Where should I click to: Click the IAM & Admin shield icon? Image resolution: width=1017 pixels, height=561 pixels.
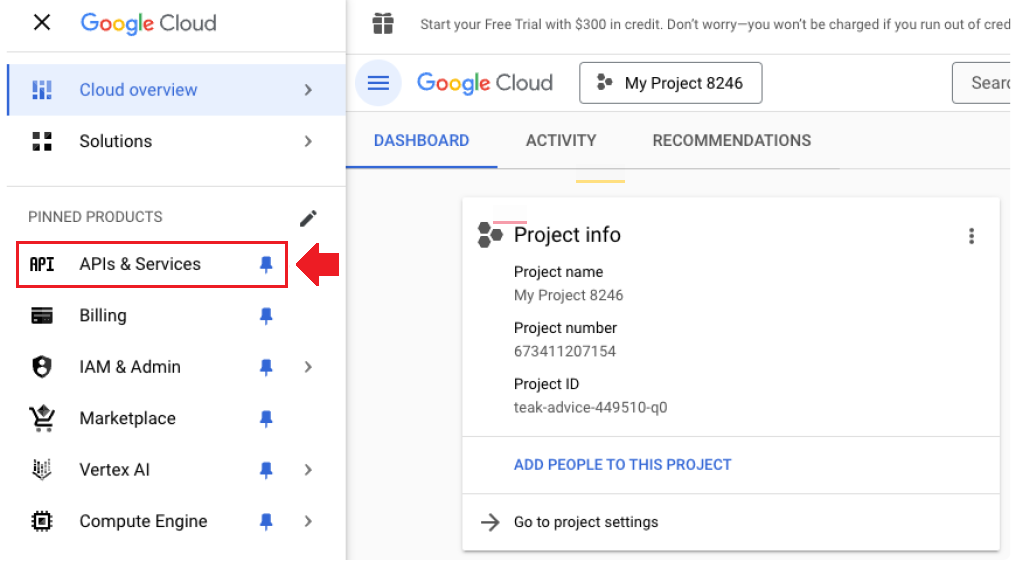tap(42, 367)
